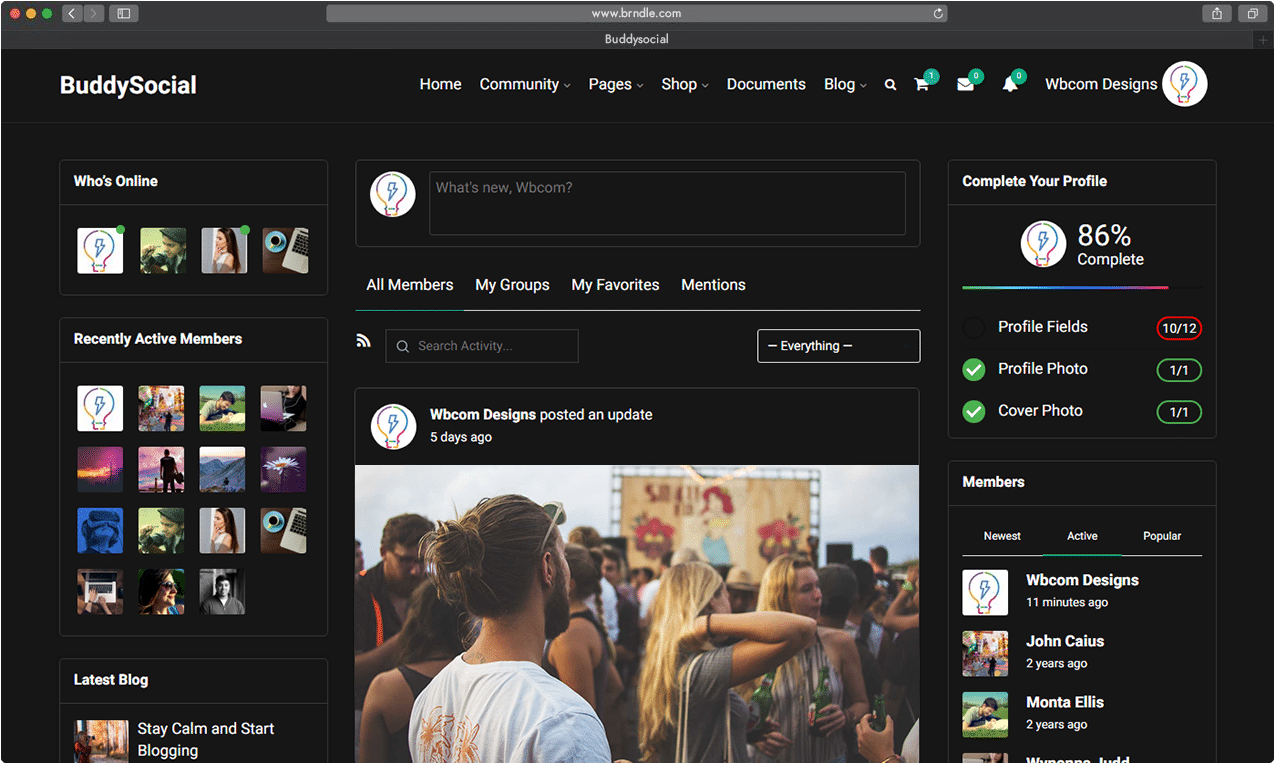The image size is (1275, 764).
Task: Click the '11 minutes ago' text
Action: coord(1067,603)
